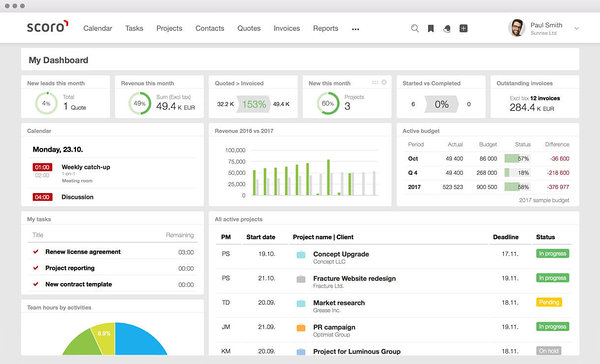Open settings gear on New this month widget
The height and width of the screenshot is (364, 600).
(x=384, y=82)
